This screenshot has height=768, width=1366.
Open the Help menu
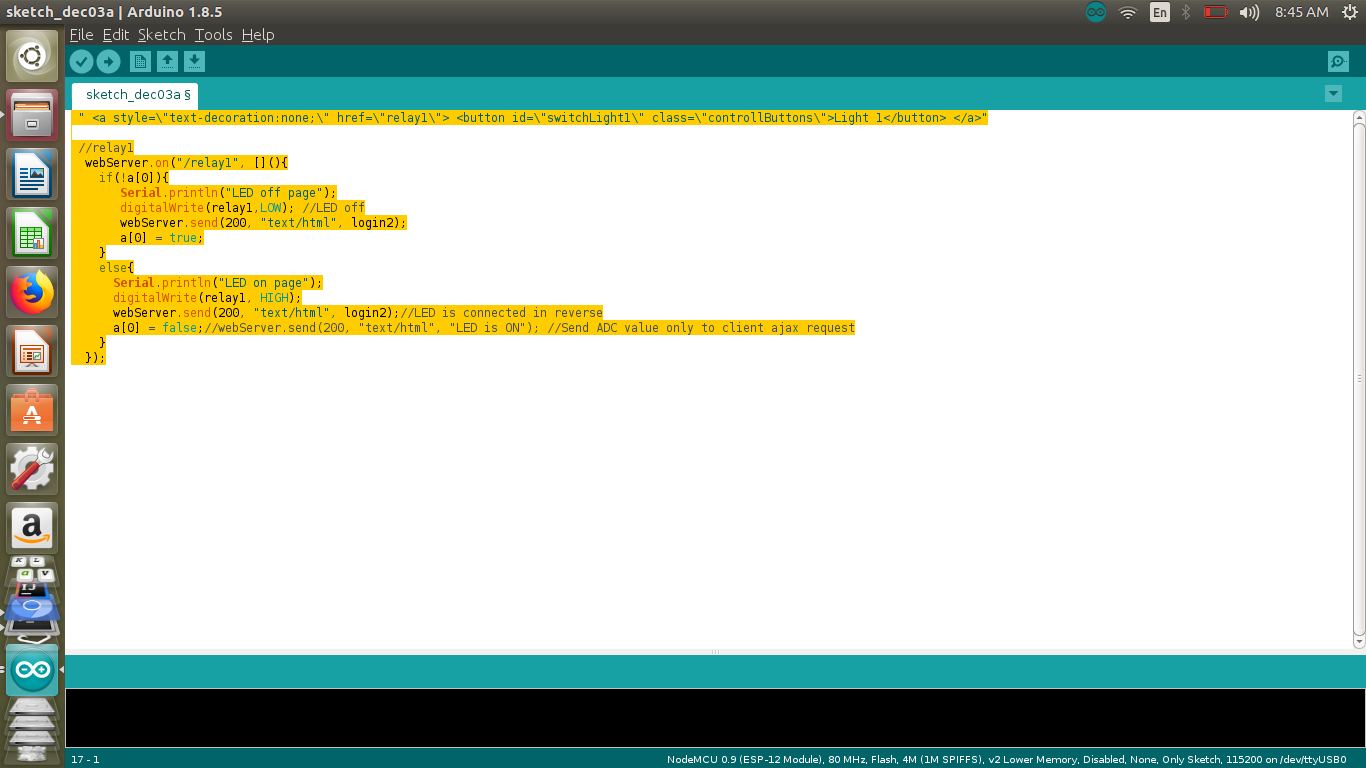point(258,35)
